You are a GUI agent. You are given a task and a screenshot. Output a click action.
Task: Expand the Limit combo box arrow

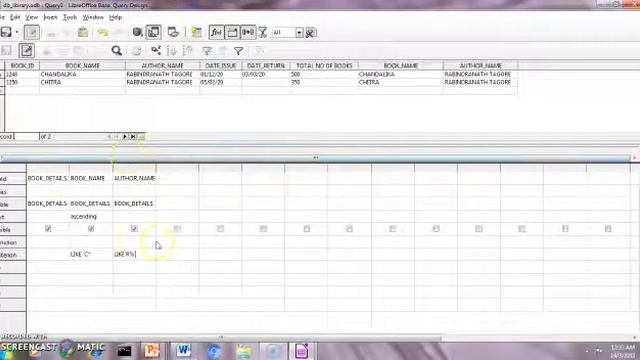[299, 33]
